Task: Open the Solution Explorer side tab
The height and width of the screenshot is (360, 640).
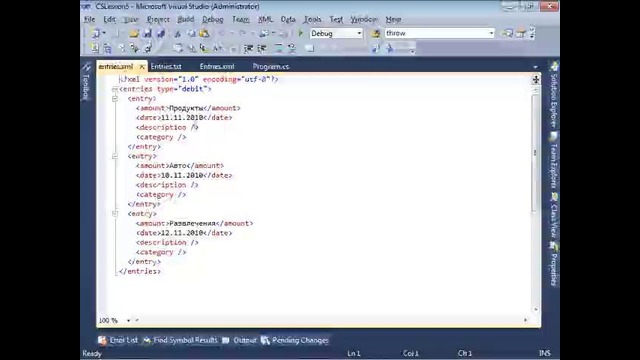Action: [x=553, y=95]
